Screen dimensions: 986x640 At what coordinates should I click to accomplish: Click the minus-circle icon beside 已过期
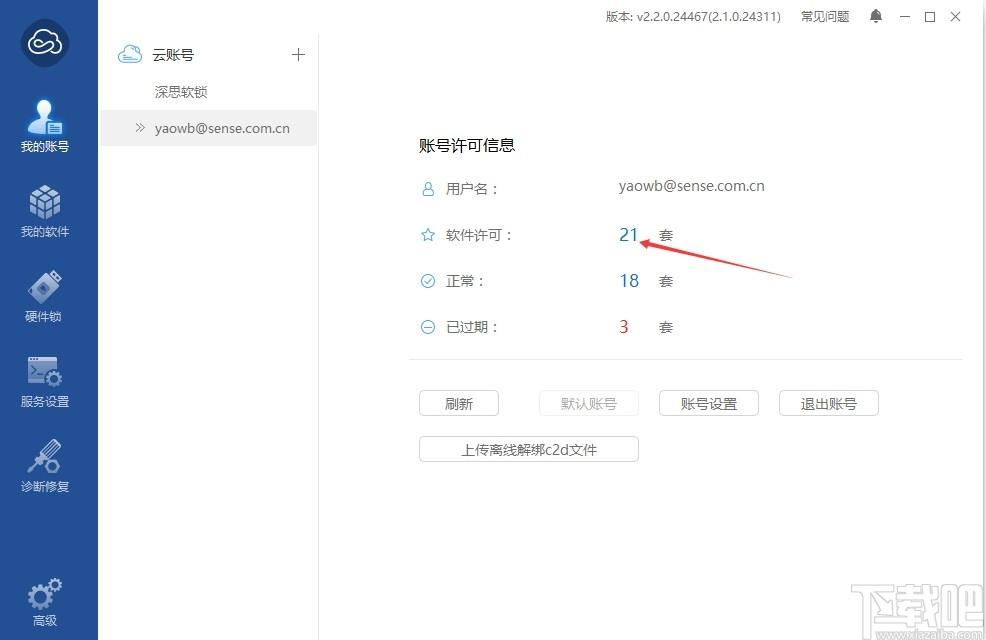428,327
